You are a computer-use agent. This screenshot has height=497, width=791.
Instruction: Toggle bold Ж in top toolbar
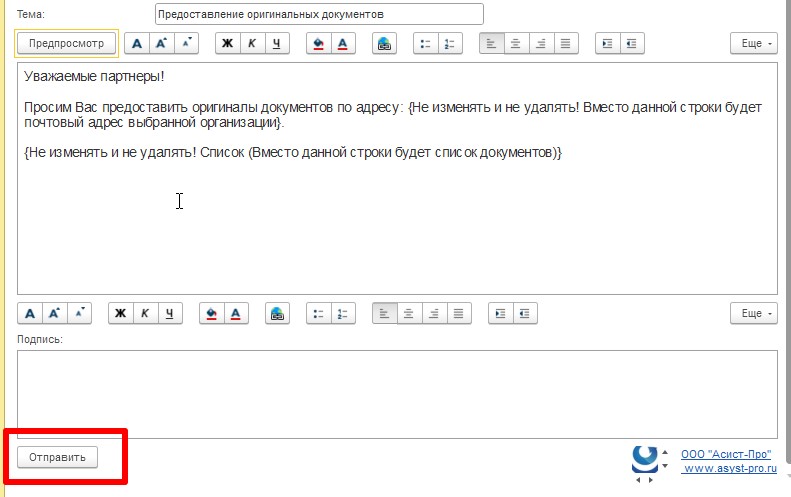228,43
